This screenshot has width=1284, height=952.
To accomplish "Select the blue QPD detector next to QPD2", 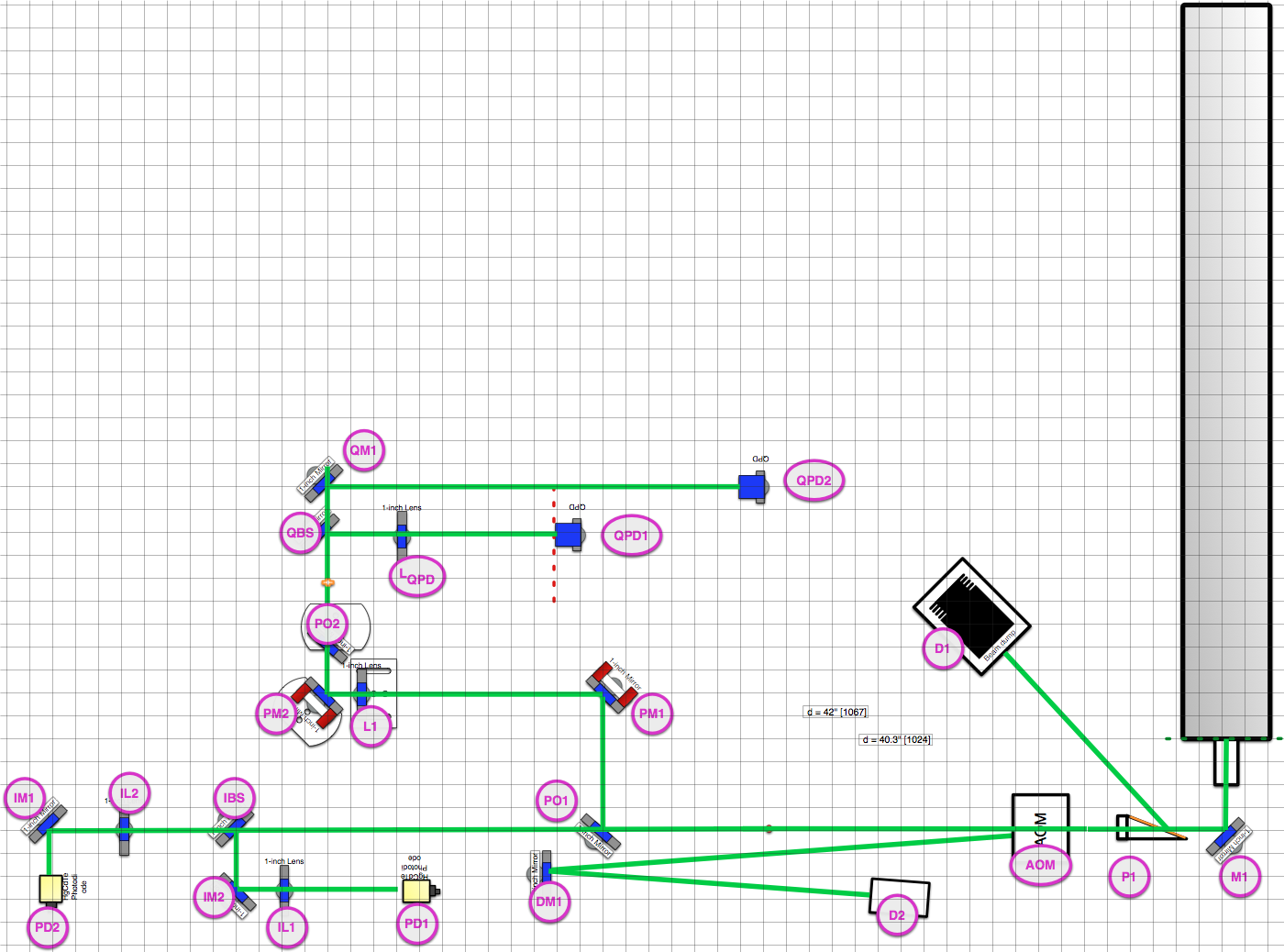I will 753,487.
